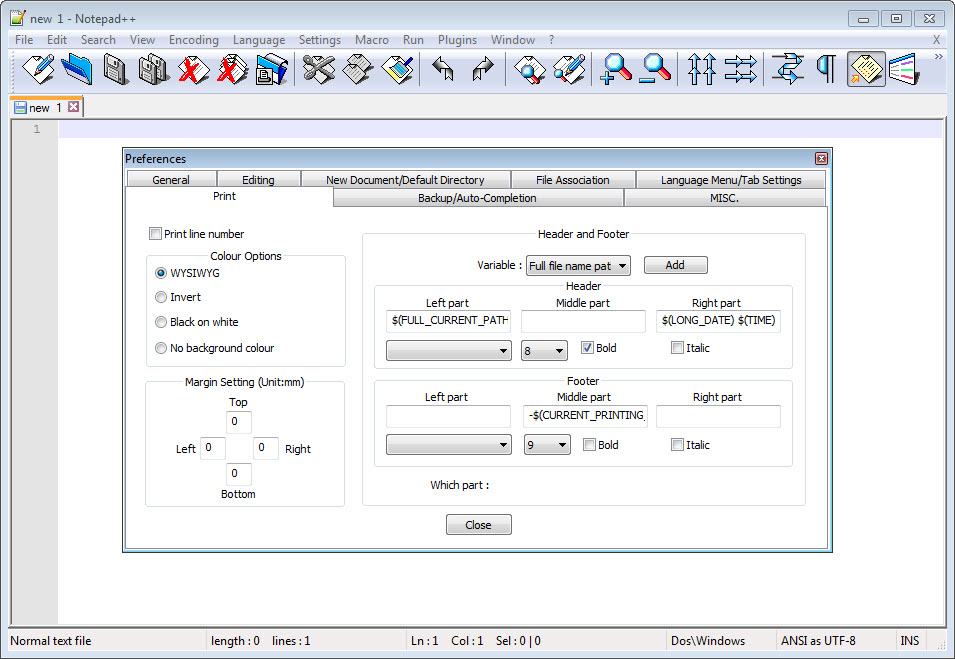Select the No background colour option
Image resolution: width=955 pixels, height=659 pixels.
161,348
